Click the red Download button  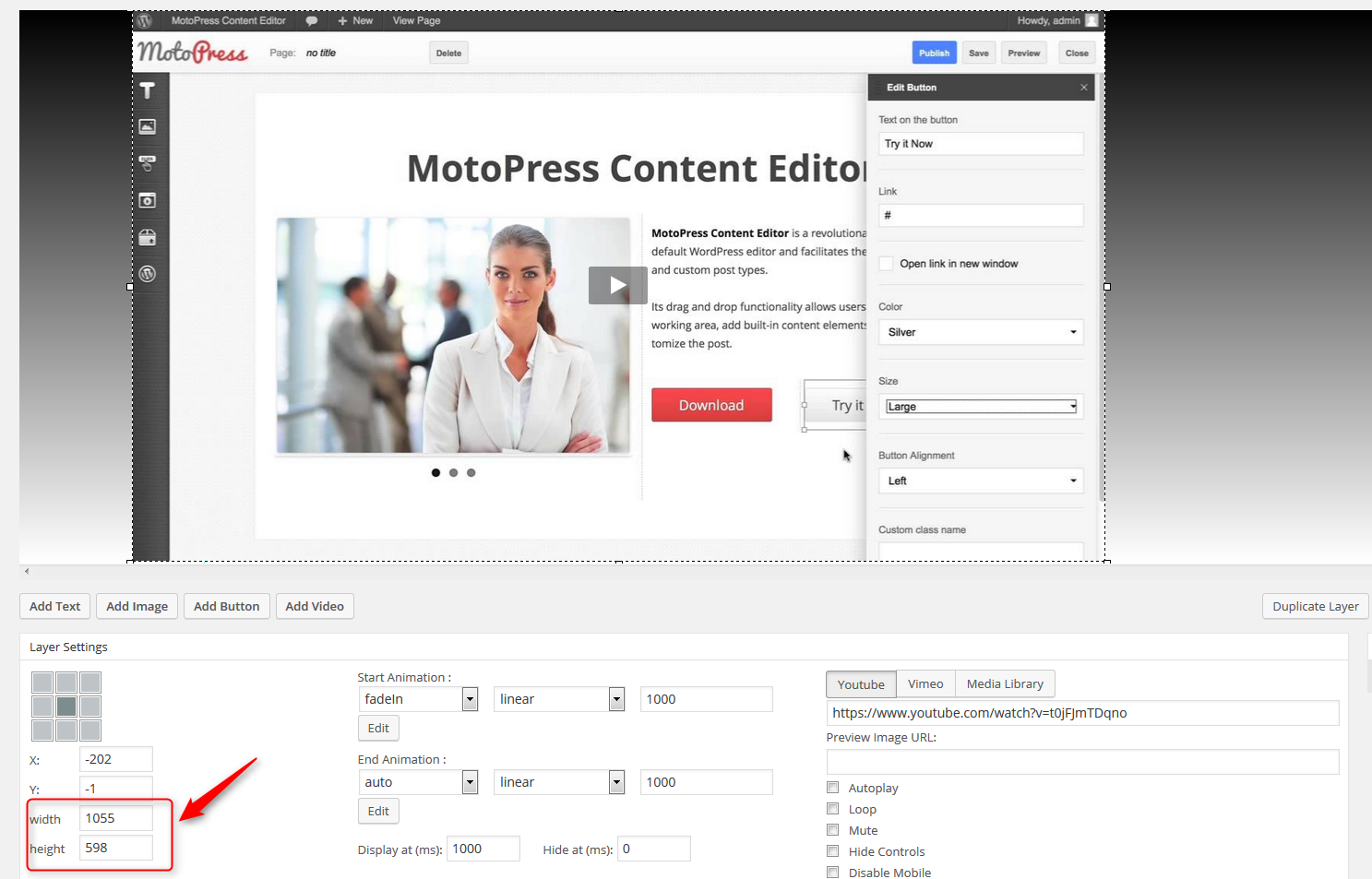pyautogui.click(x=711, y=405)
